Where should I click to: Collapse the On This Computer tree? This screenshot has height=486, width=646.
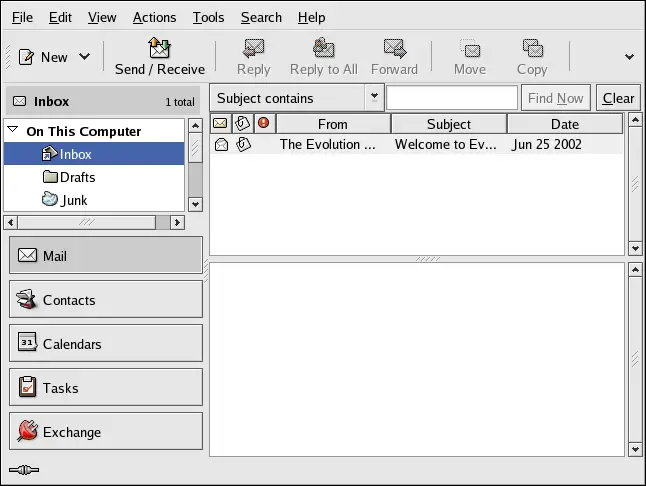coord(13,131)
